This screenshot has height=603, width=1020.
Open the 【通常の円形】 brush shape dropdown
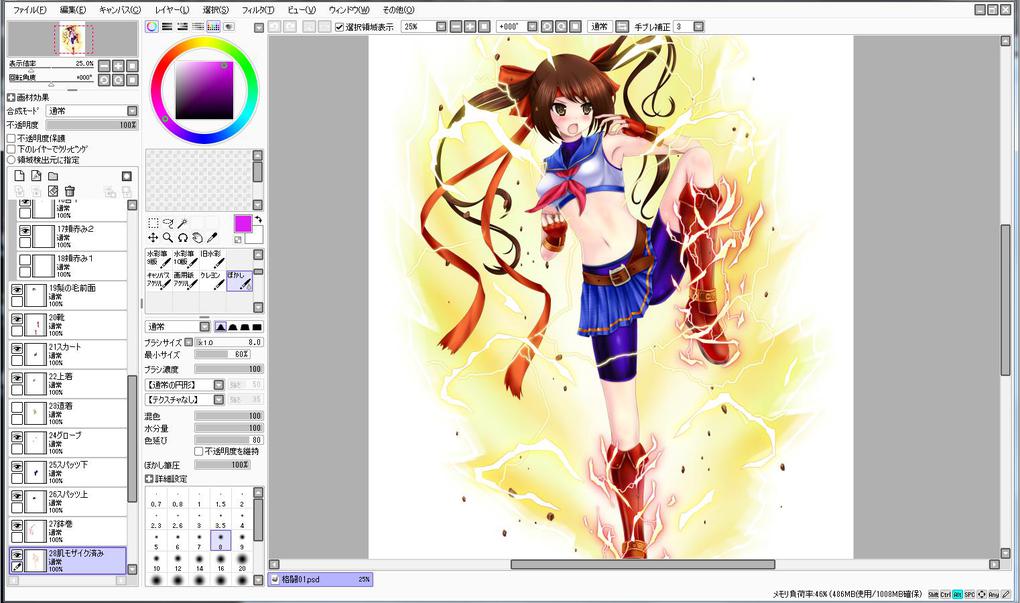tap(185, 385)
